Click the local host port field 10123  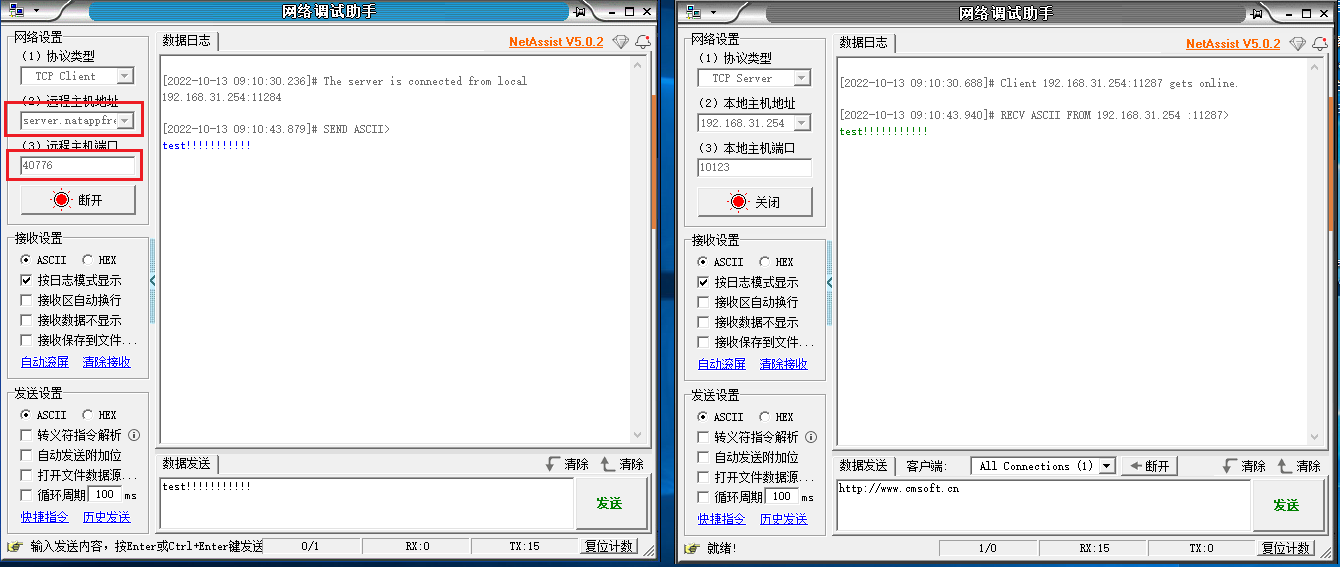[755, 168]
